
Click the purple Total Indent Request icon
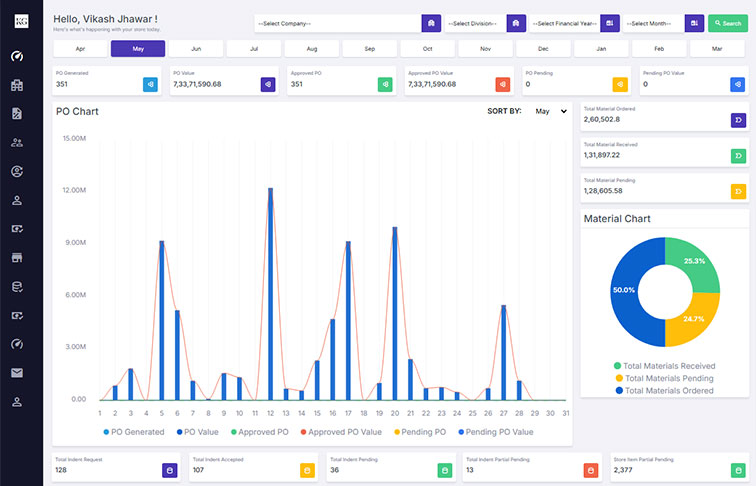tap(170, 470)
